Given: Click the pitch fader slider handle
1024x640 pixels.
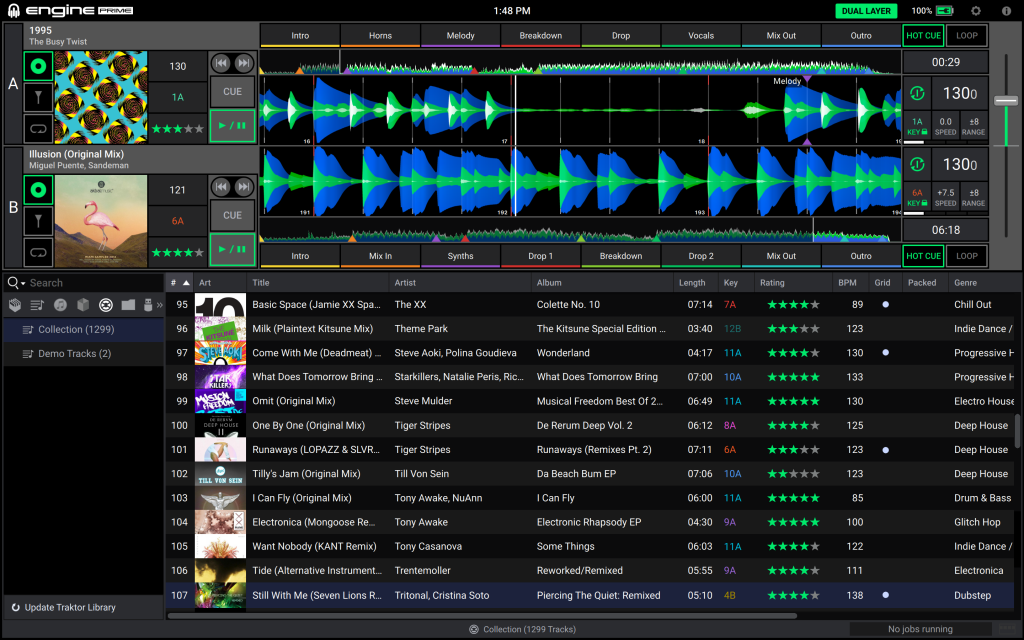Looking at the screenshot, I should [1006, 101].
